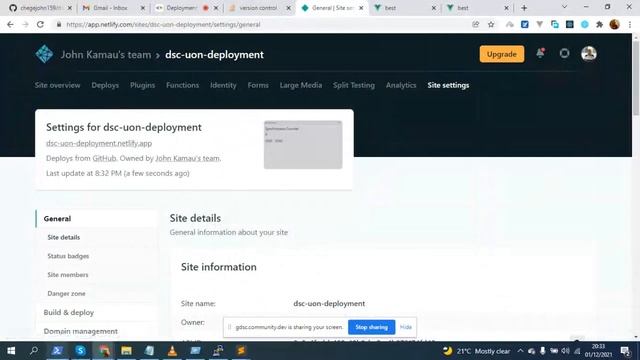Image resolution: width=640 pixels, height=360 pixels.
Task: Follow the GitHub link
Action: [x=104, y=158]
